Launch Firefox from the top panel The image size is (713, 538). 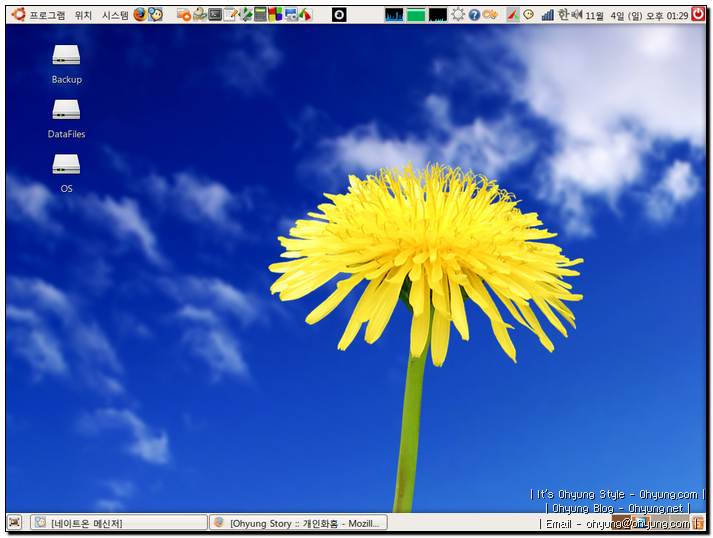pos(140,15)
